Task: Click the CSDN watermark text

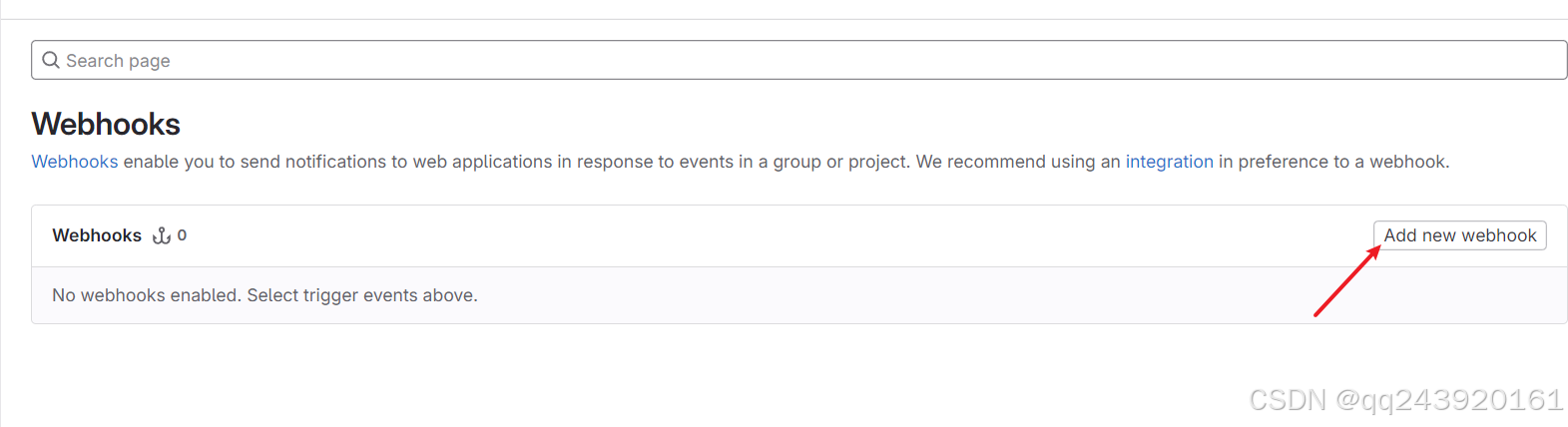Action: pos(1288,400)
